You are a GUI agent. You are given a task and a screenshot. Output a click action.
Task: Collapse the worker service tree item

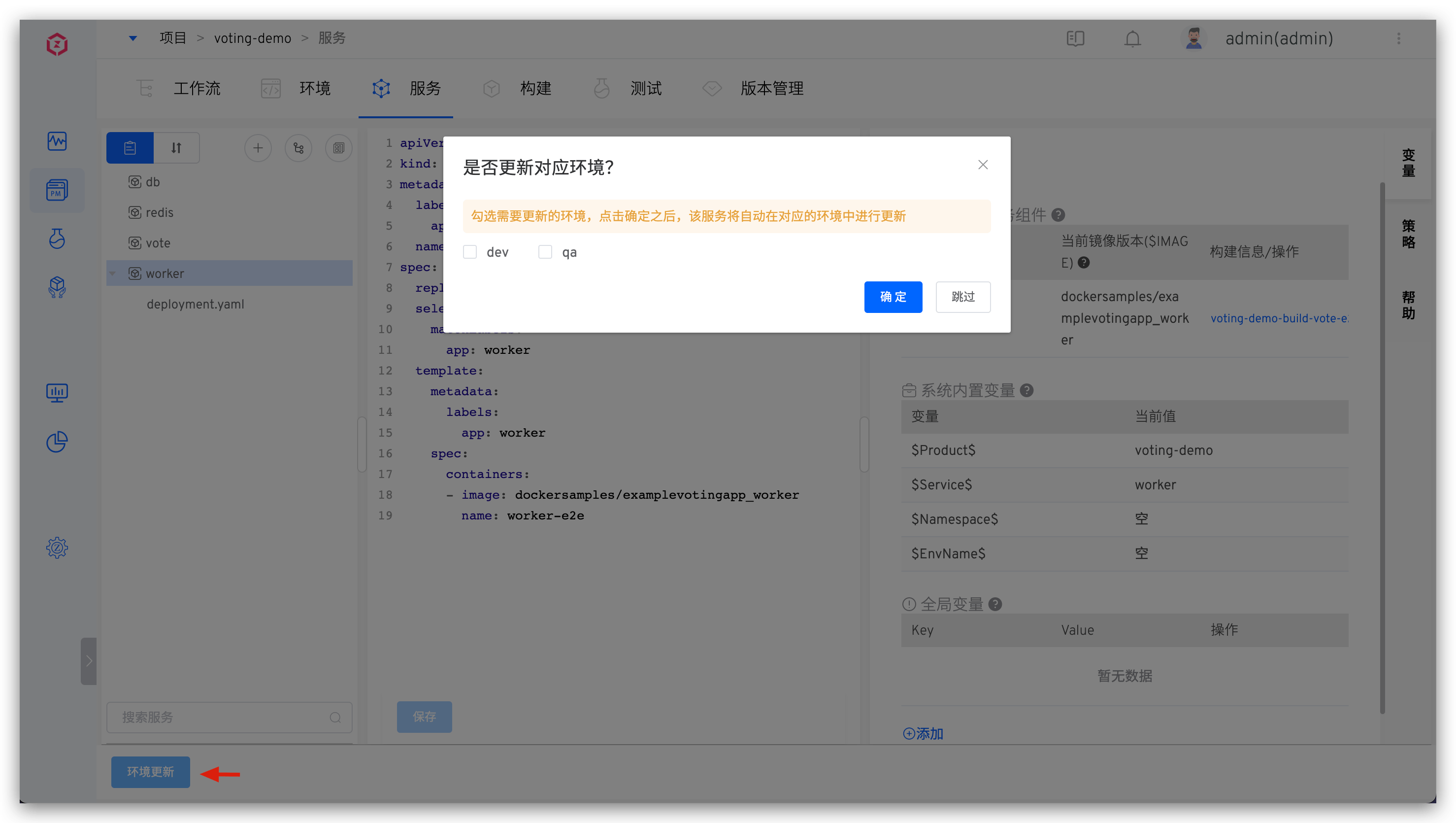pyautogui.click(x=112, y=273)
